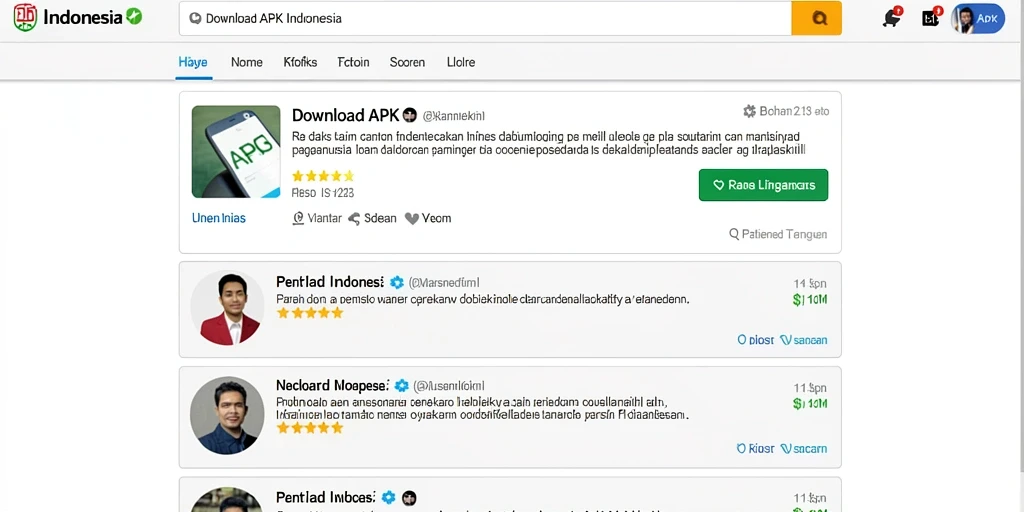
Task: Click the blue verified badge on Necloard Moapesei
Action: (402, 386)
